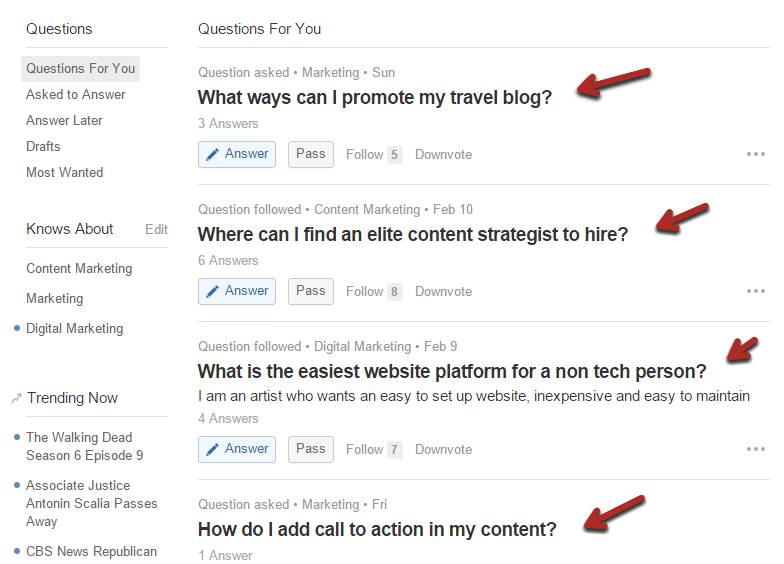Pass on the content strategist question
Image resolution: width=784 pixels, height=564 pixels.
click(x=310, y=291)
